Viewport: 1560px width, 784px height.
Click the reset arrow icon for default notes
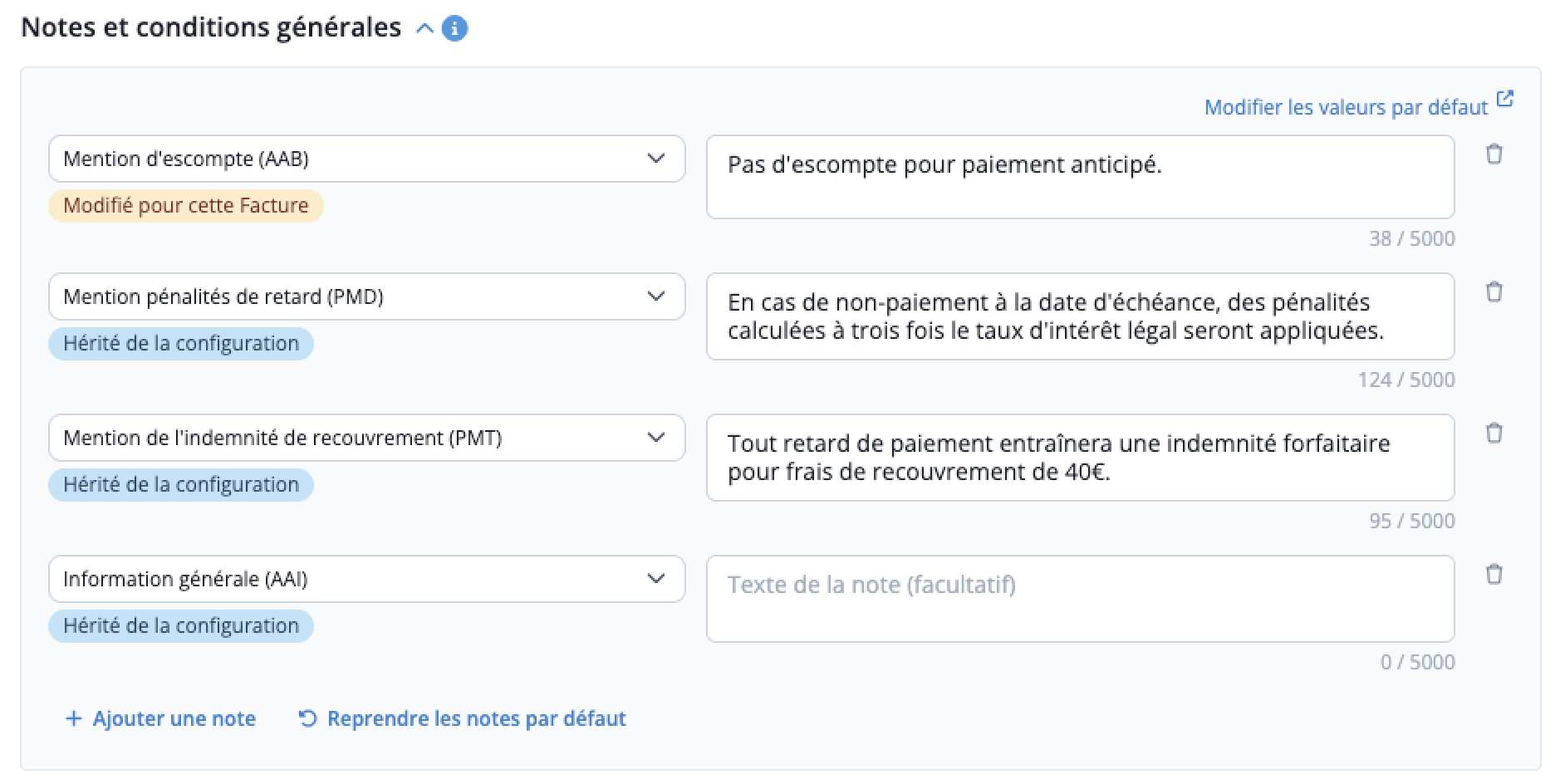pos(307,718)
